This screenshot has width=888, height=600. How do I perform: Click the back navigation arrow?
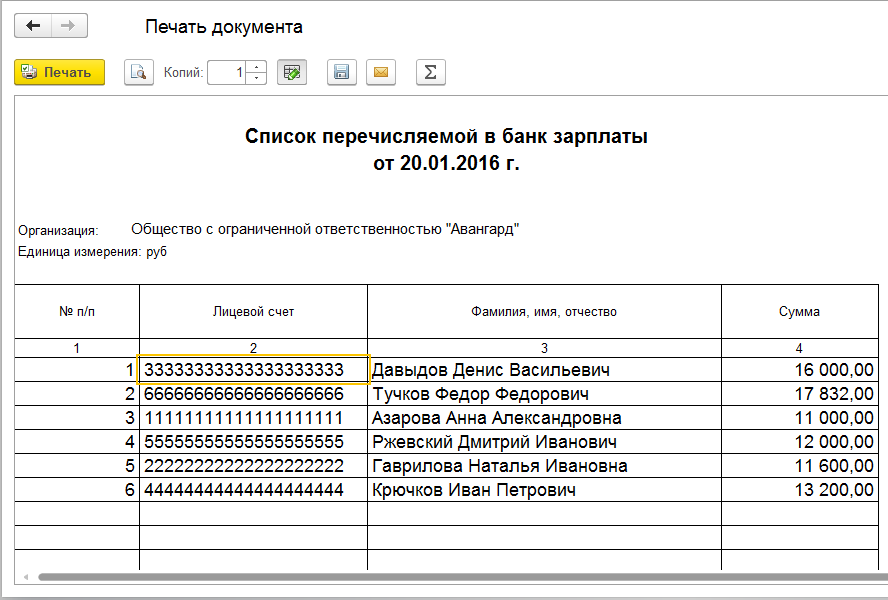click(x=32, y=26)
